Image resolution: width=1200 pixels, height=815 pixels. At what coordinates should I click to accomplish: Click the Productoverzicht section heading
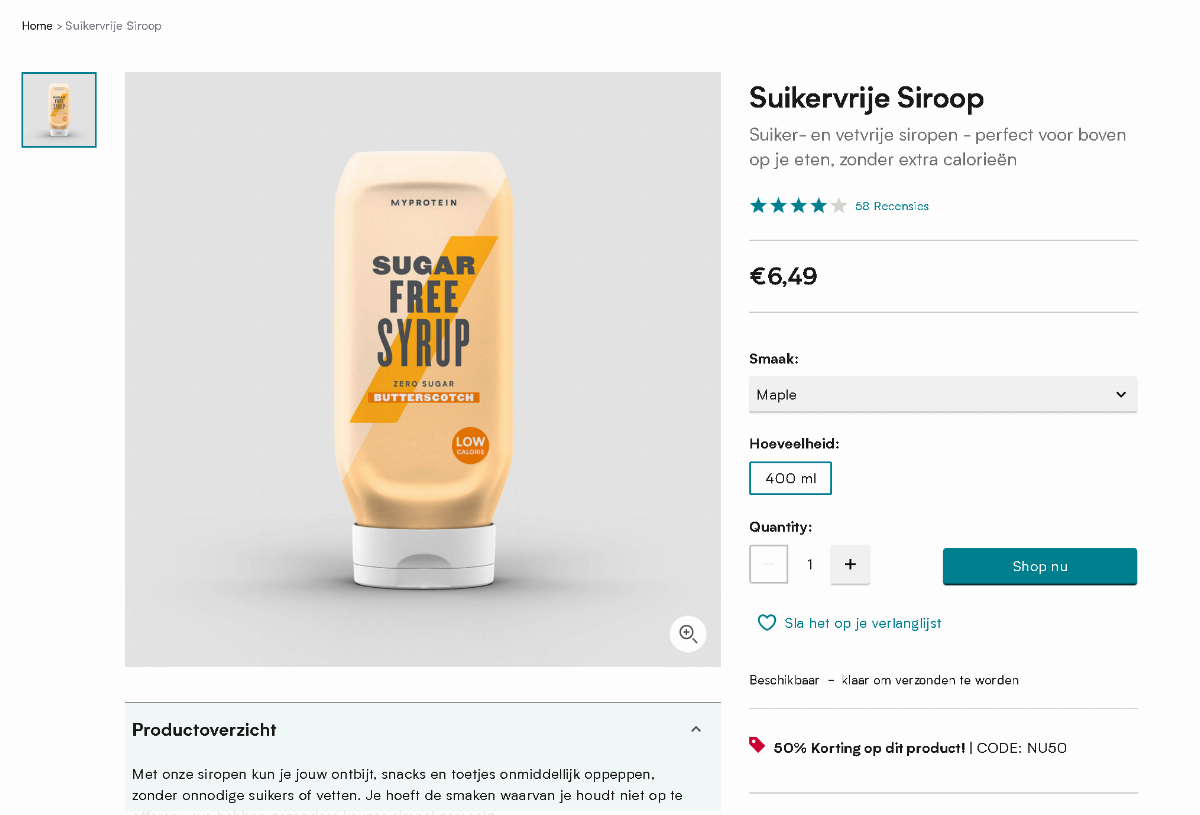point(204,730)
